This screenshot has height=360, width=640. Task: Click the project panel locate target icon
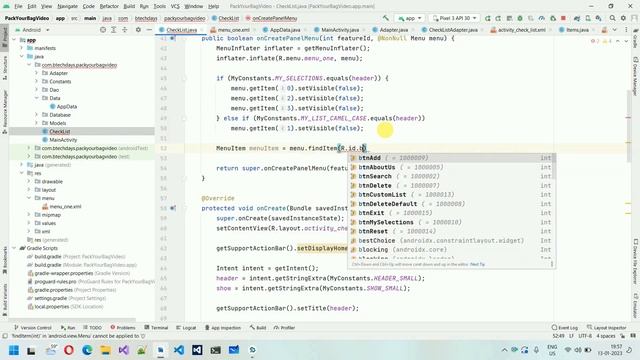point(103,30)
